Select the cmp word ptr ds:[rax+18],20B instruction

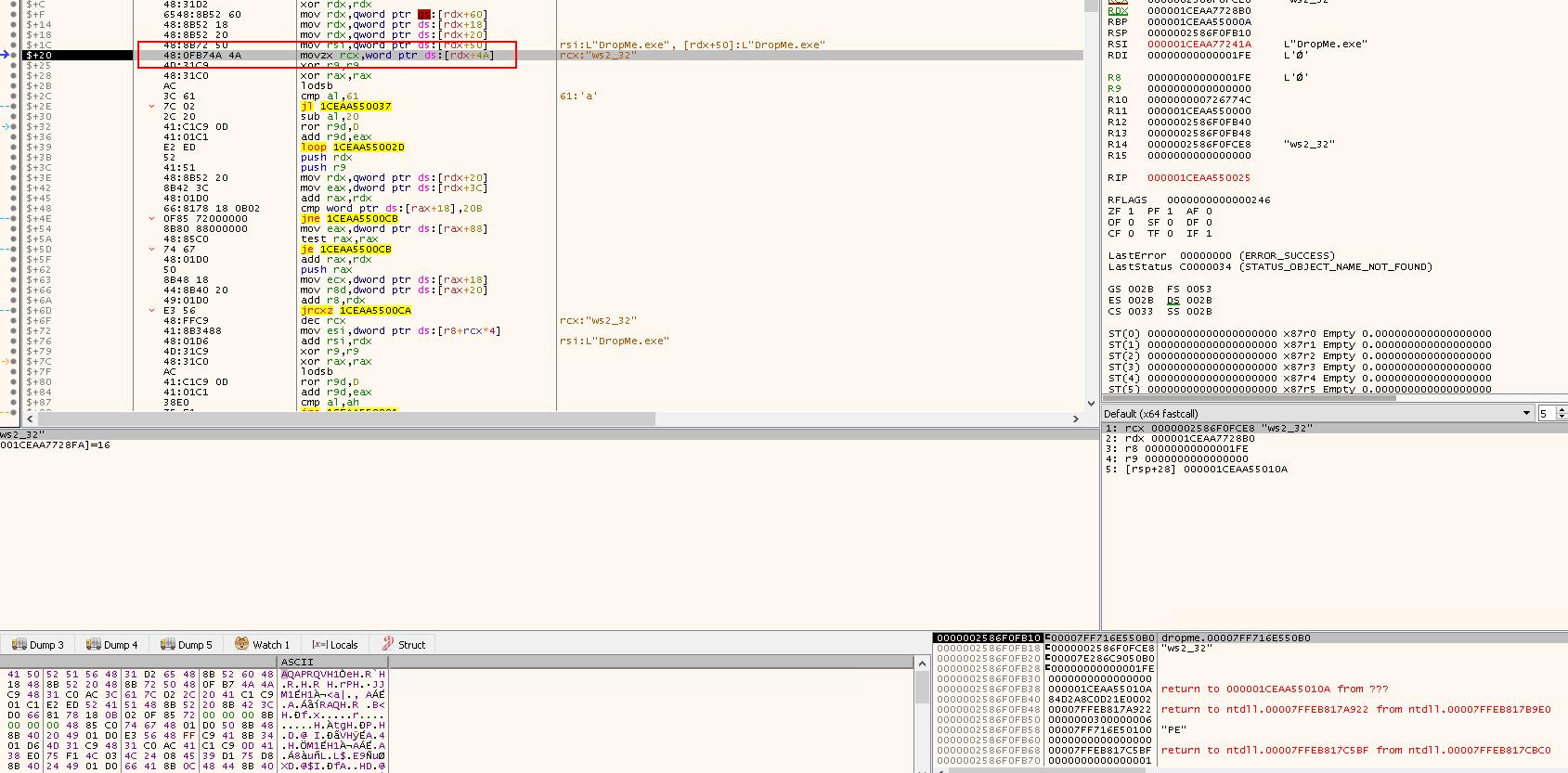(392, 209)
